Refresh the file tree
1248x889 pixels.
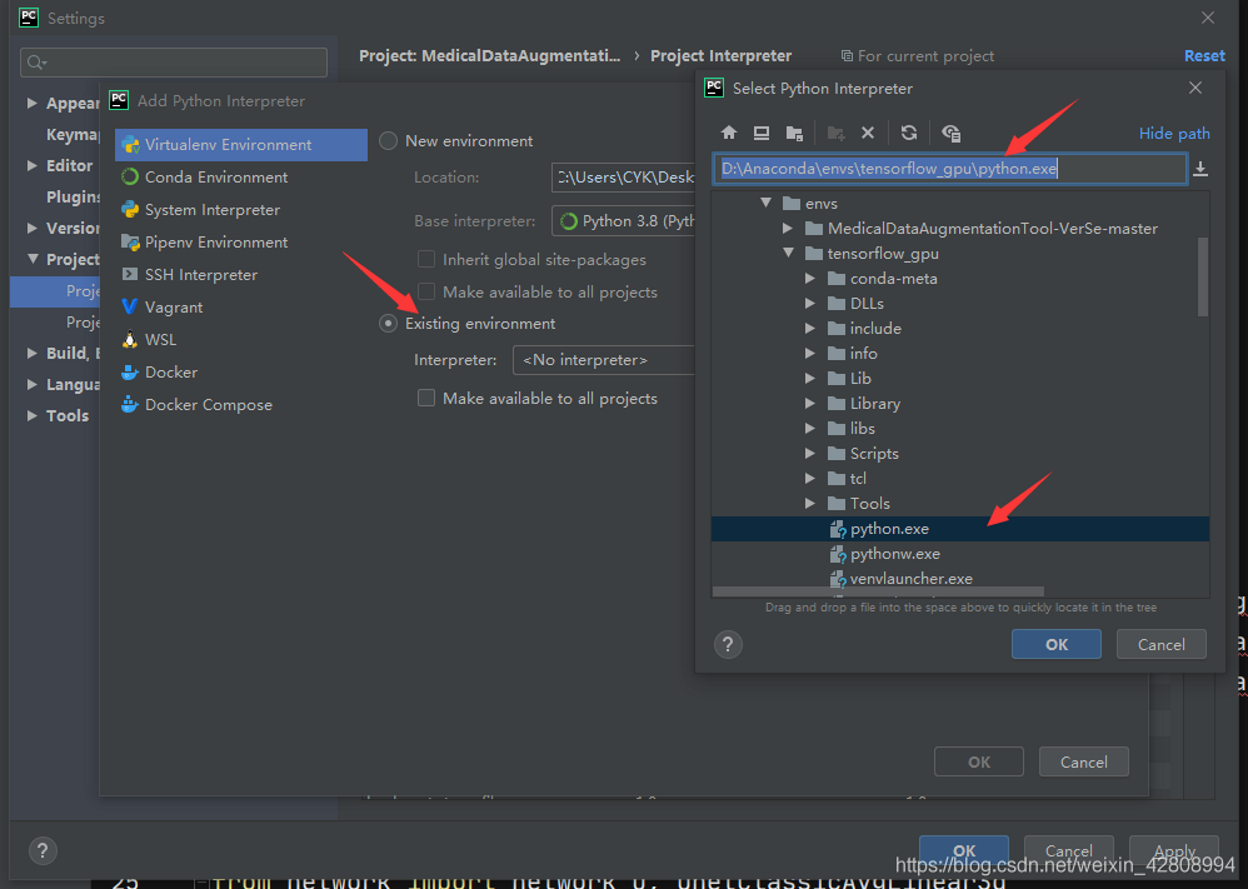tap(908, 133)
